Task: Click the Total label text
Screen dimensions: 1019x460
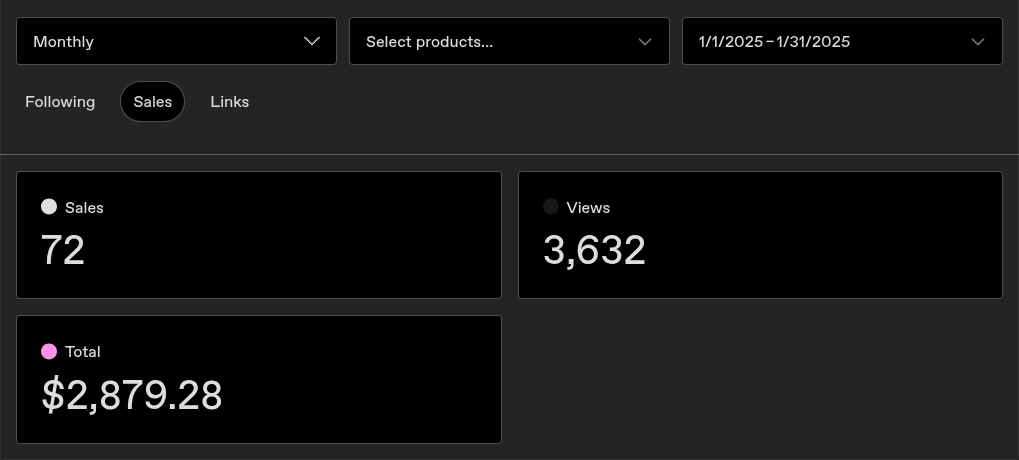Action: click(x=83, y=352)
